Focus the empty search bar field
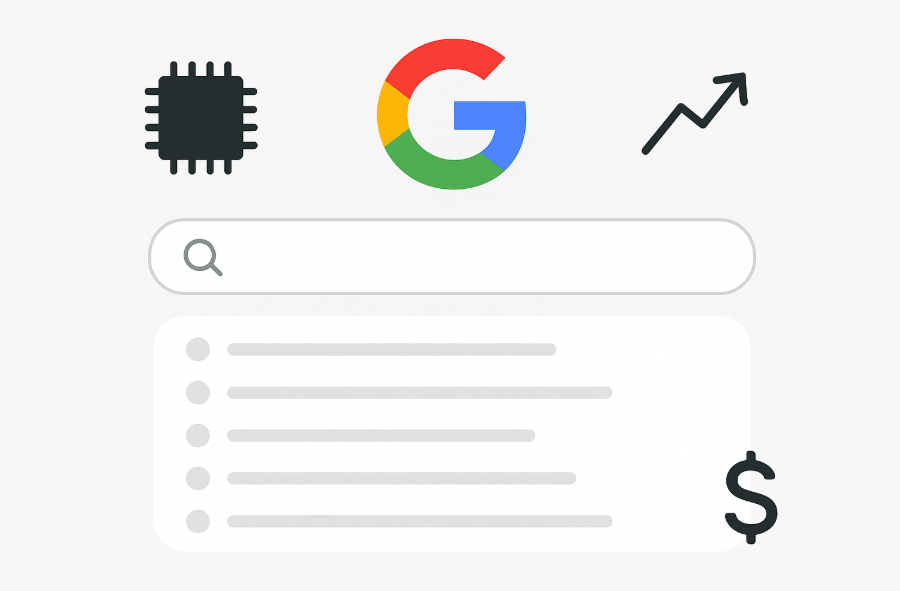 452,256
